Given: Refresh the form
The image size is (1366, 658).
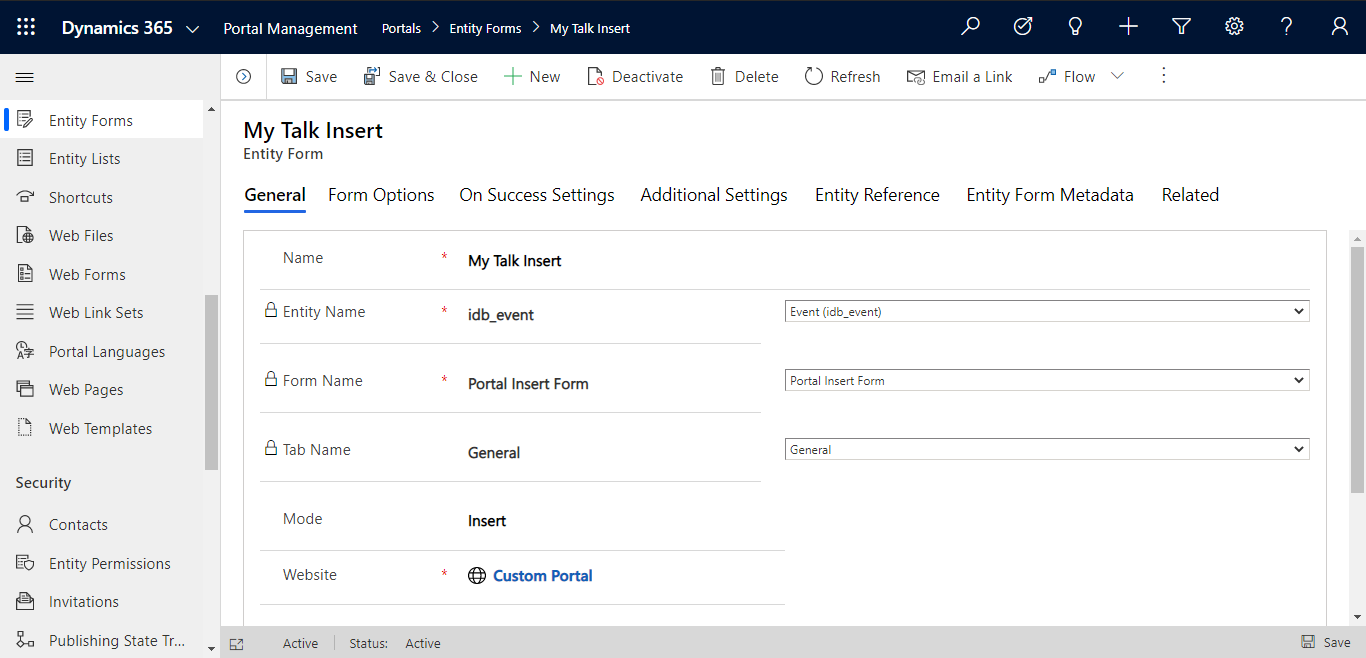Looking at the screenshot, I should (842, 77).
